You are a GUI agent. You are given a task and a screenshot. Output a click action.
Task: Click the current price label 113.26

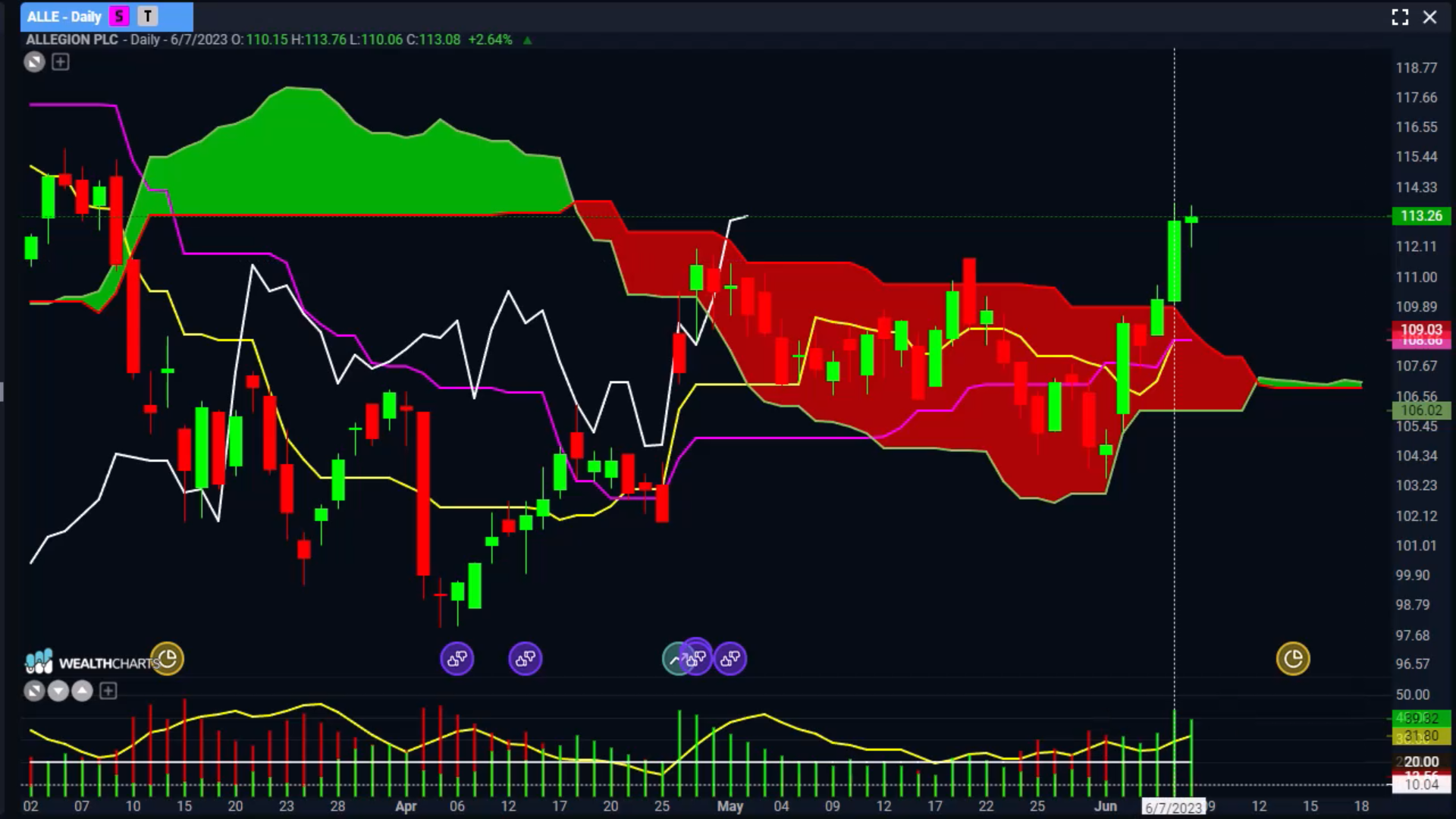click(1421, 216)
